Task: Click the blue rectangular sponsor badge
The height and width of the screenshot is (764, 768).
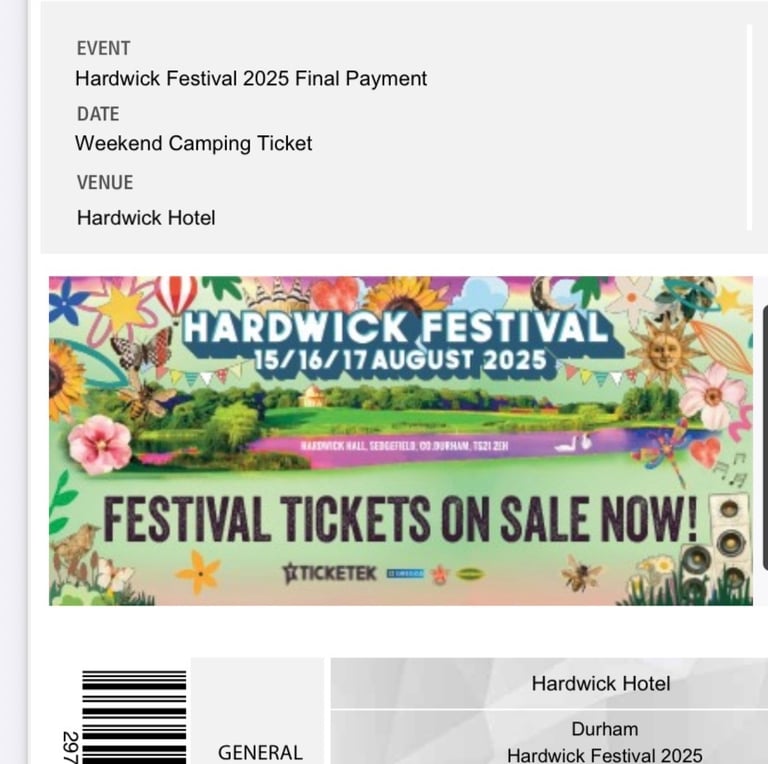Action: (405, 573)
